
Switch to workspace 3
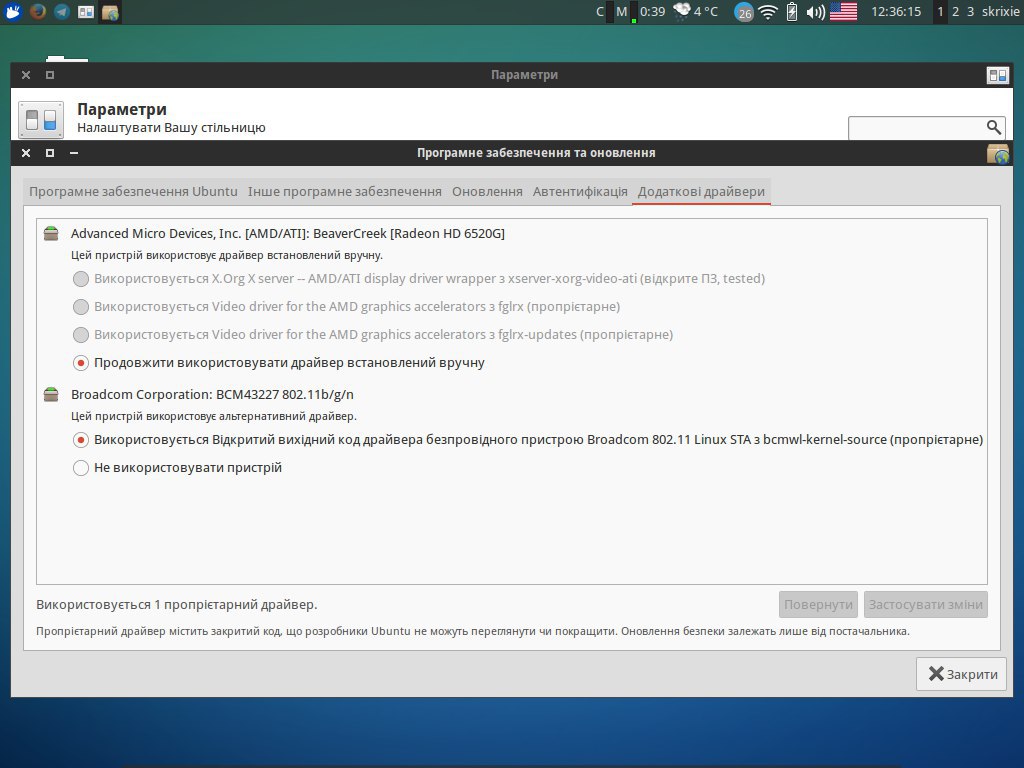pos(970,12)
